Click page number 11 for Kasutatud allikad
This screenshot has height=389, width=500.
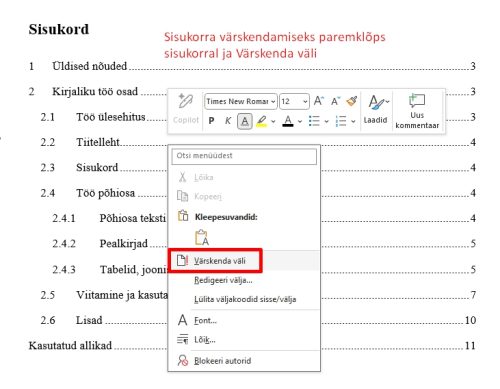470,346
